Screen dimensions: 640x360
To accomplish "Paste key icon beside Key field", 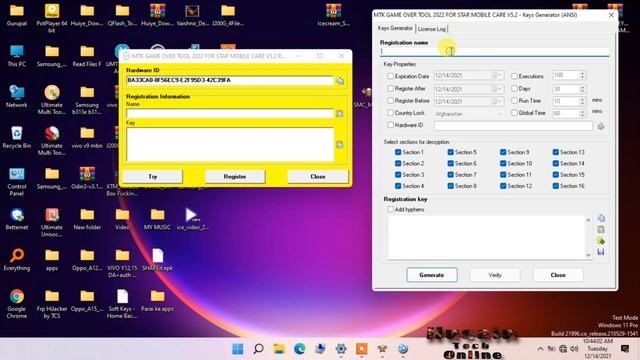I will [340, 145].
